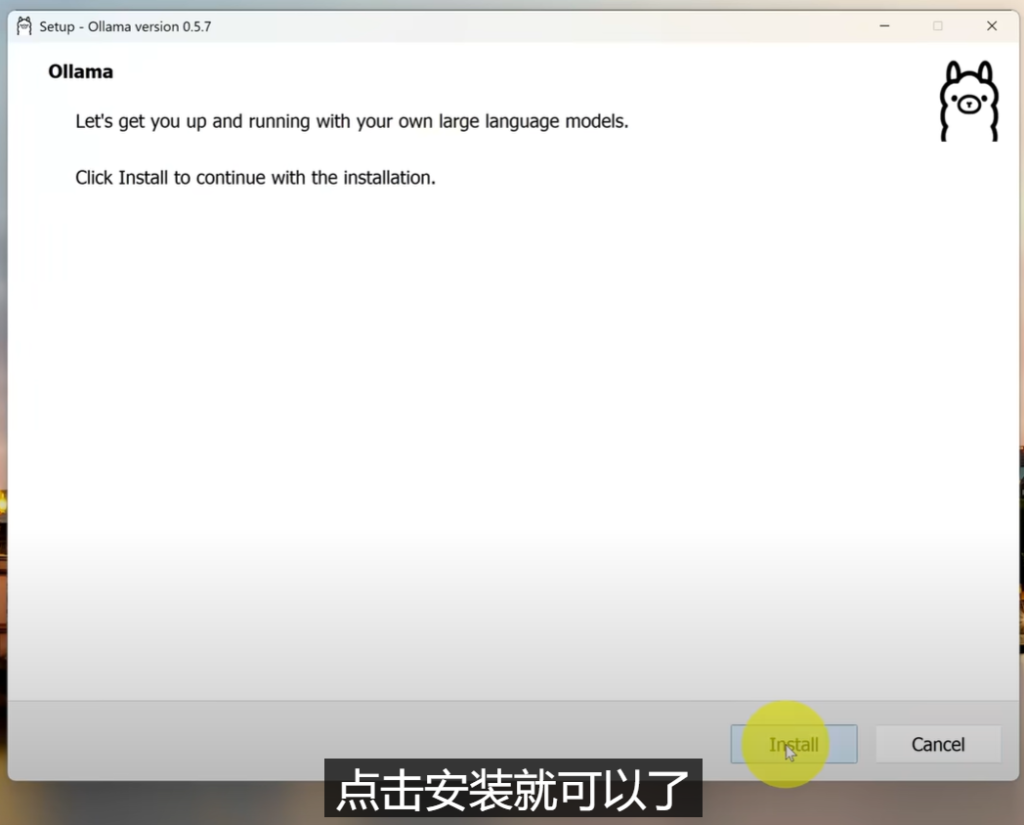
Task: Click the disabled maximize button
Action: click(x=938, y=26)
